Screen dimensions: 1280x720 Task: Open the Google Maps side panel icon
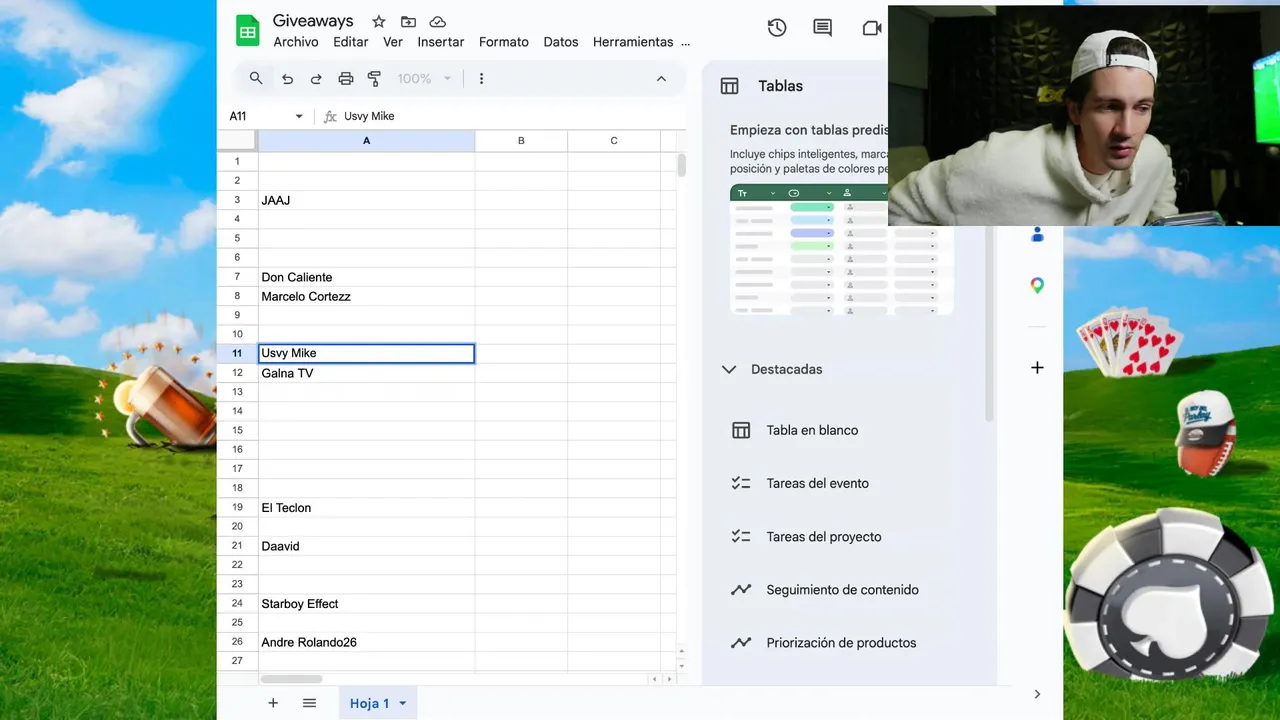1037,286
